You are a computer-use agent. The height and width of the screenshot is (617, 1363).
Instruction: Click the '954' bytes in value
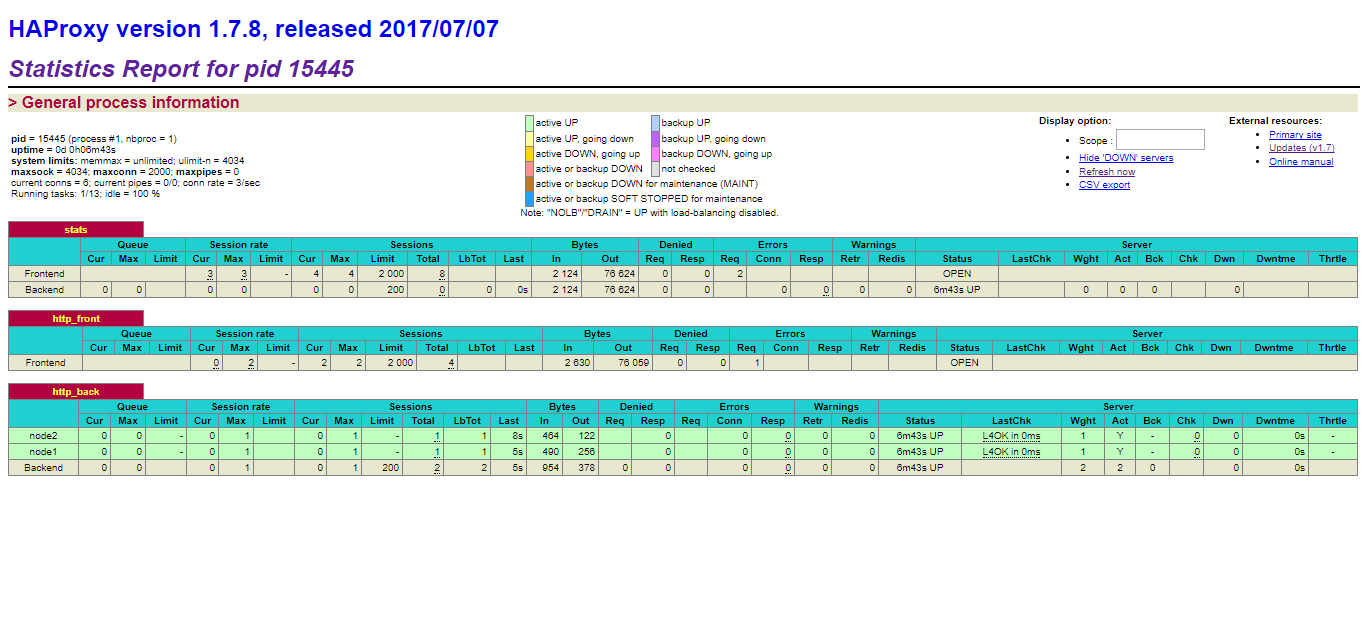[551, 468]
